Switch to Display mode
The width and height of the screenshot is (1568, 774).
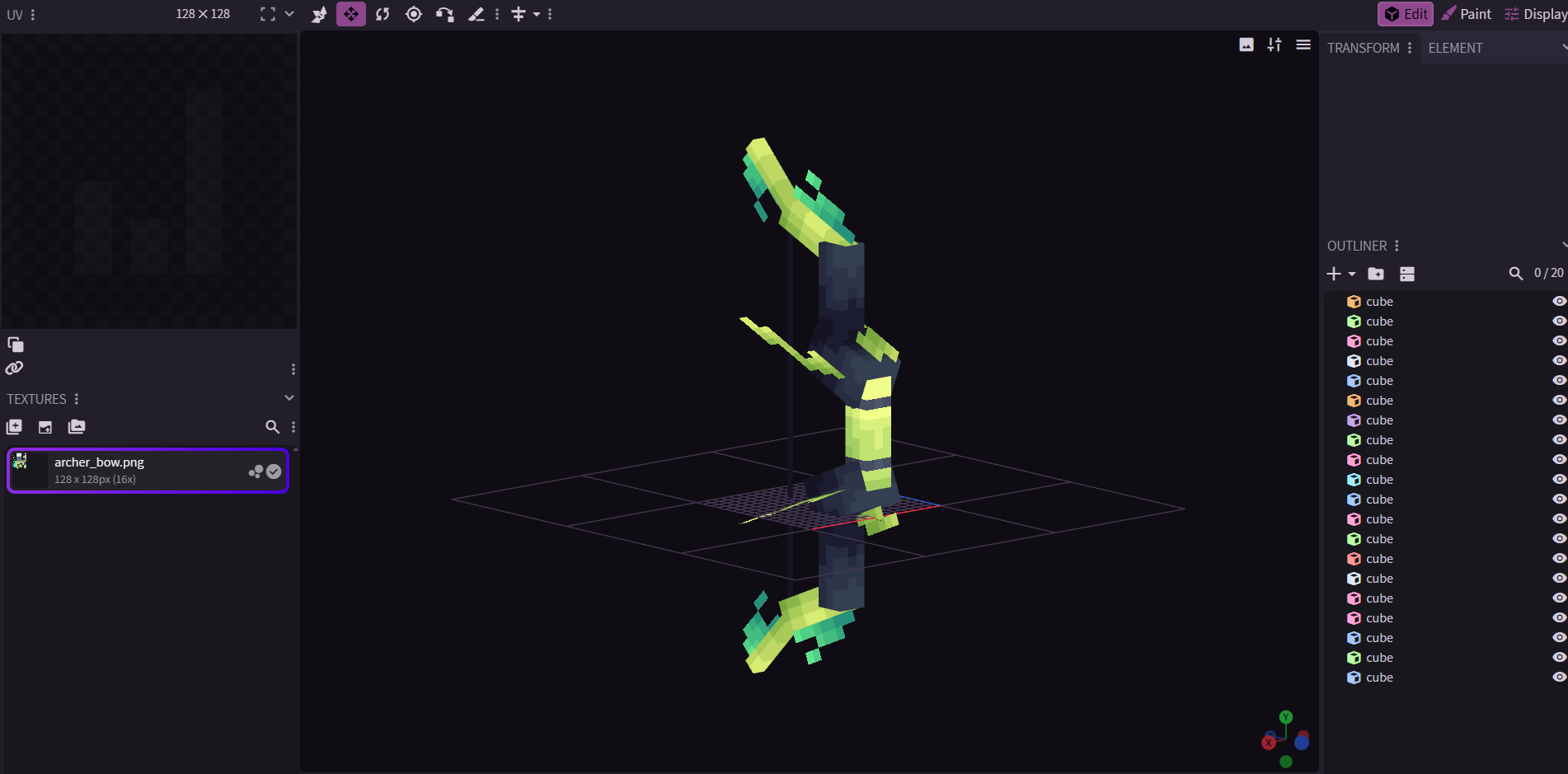[1535, 14]
